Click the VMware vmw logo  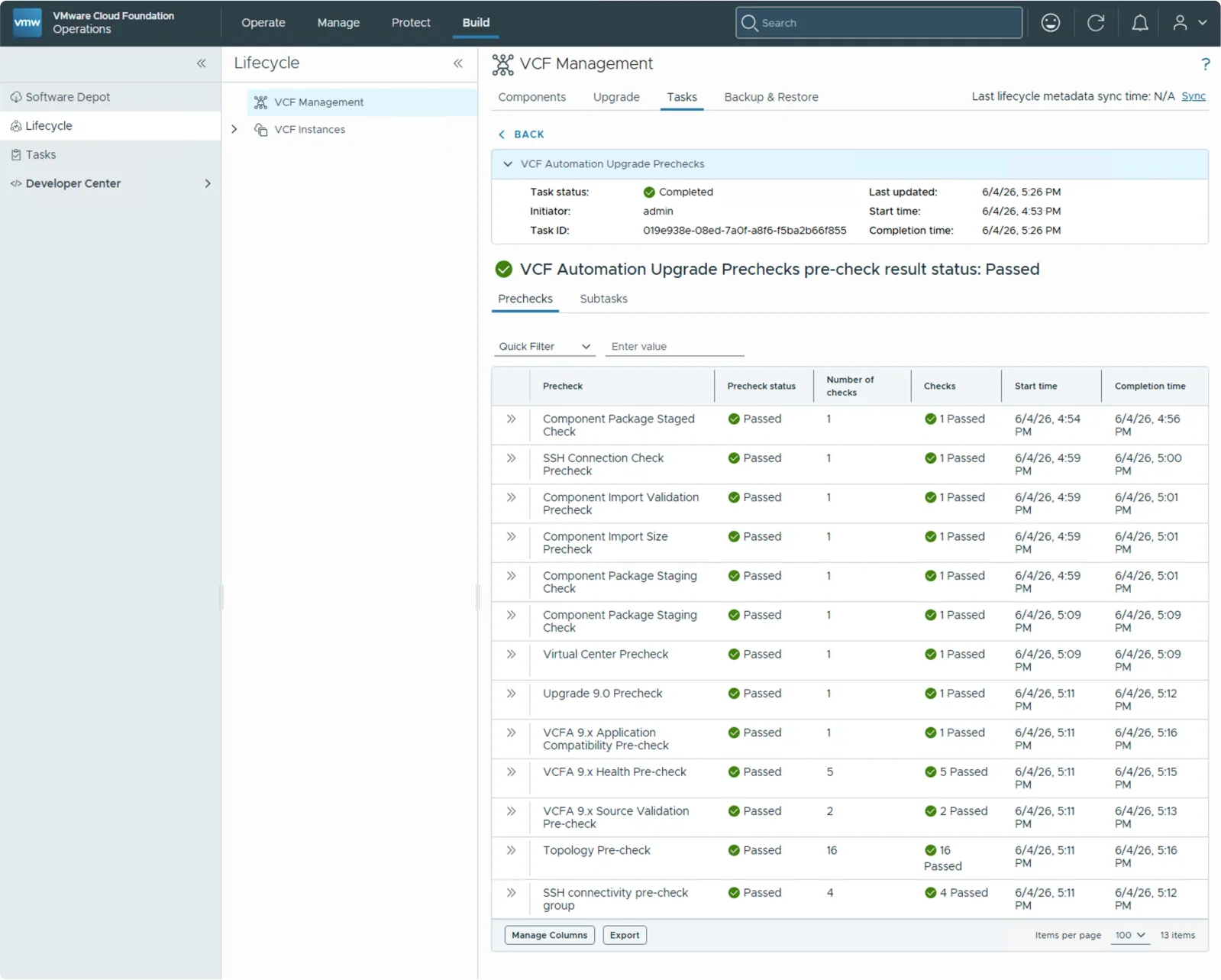click(27, 22)
